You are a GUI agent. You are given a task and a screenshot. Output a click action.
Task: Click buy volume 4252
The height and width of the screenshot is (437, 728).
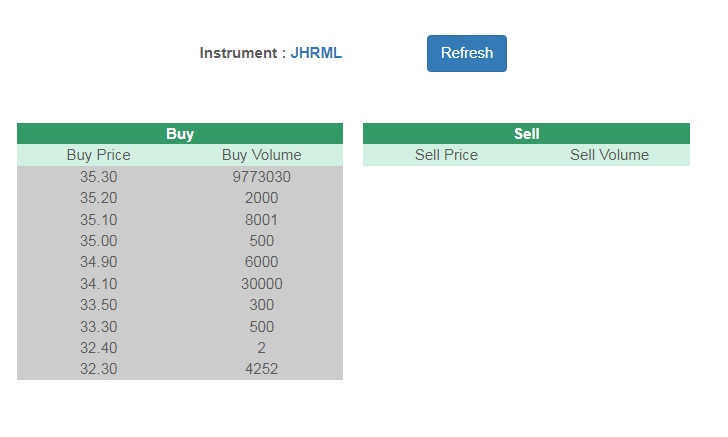pyautogui.click(x=261, y=369)
